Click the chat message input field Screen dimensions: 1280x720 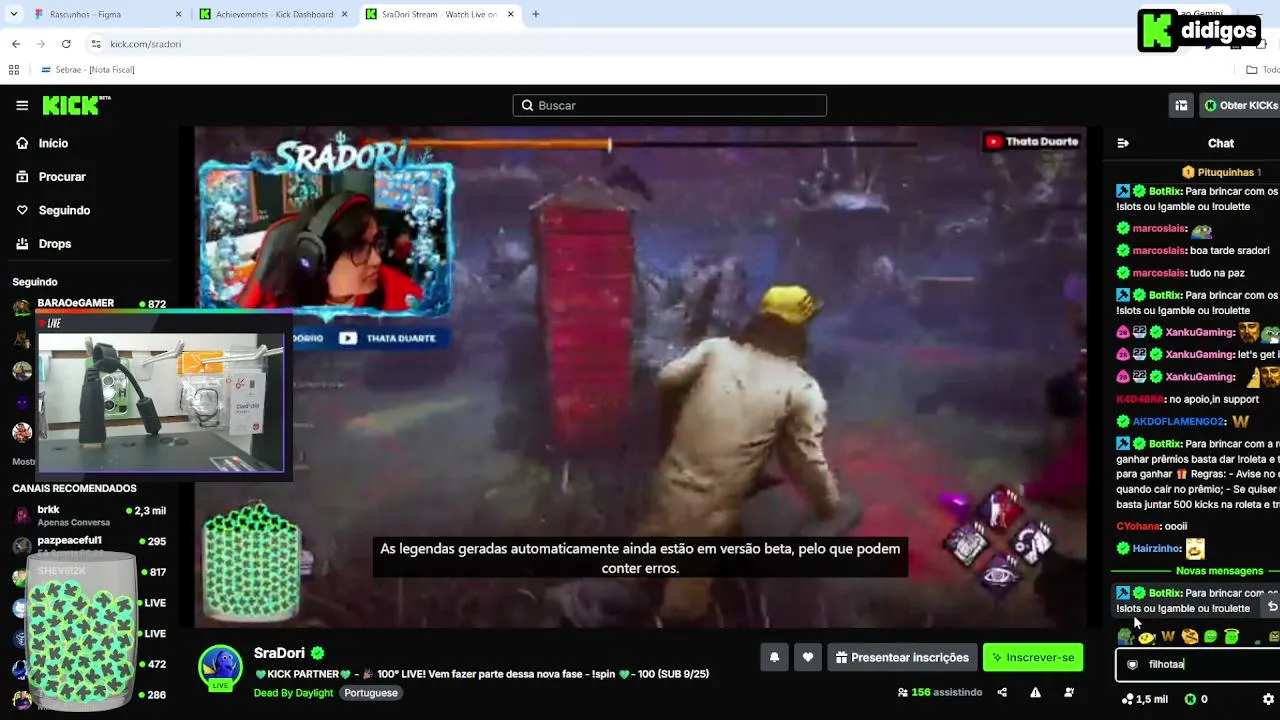tap(1198, 664)
